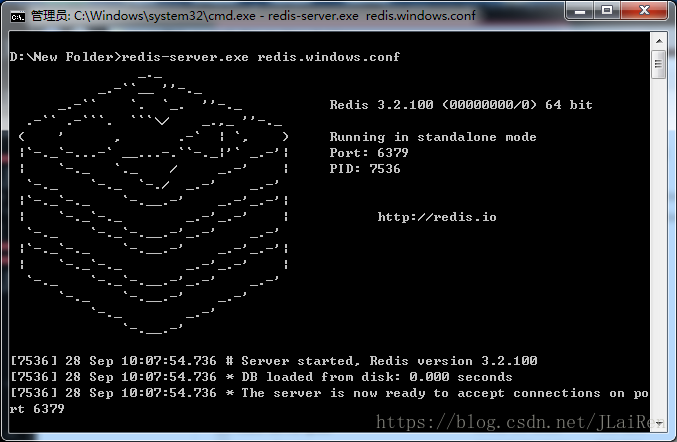Image resolution: width=677 pixels, height=442 pixels.
Task: Click the 'DB loaded from disk: 0.000 seconds' log line
Action: pyautogui.click(x=261, y=377)
